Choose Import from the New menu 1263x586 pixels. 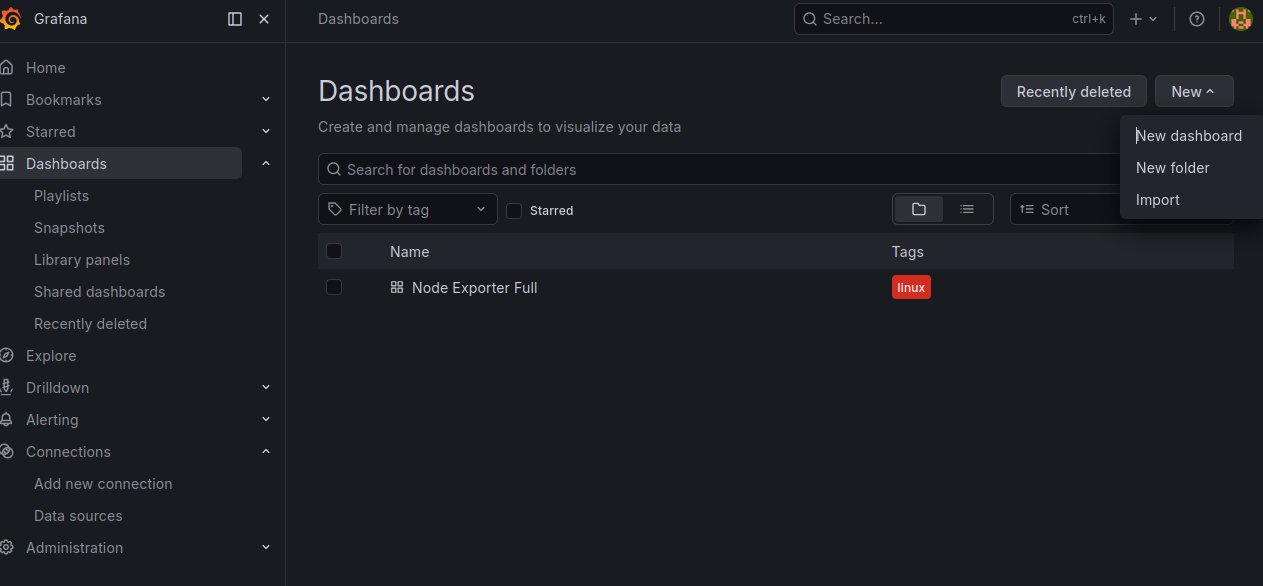1189,200
